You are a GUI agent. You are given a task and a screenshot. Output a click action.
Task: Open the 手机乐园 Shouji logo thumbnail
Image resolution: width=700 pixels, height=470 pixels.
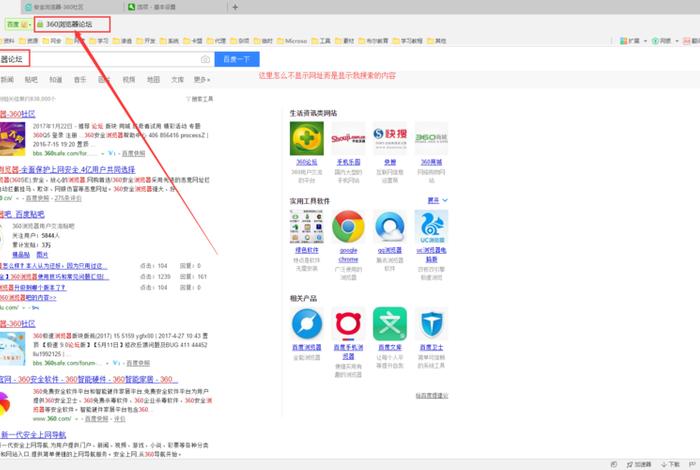[348, 138]
